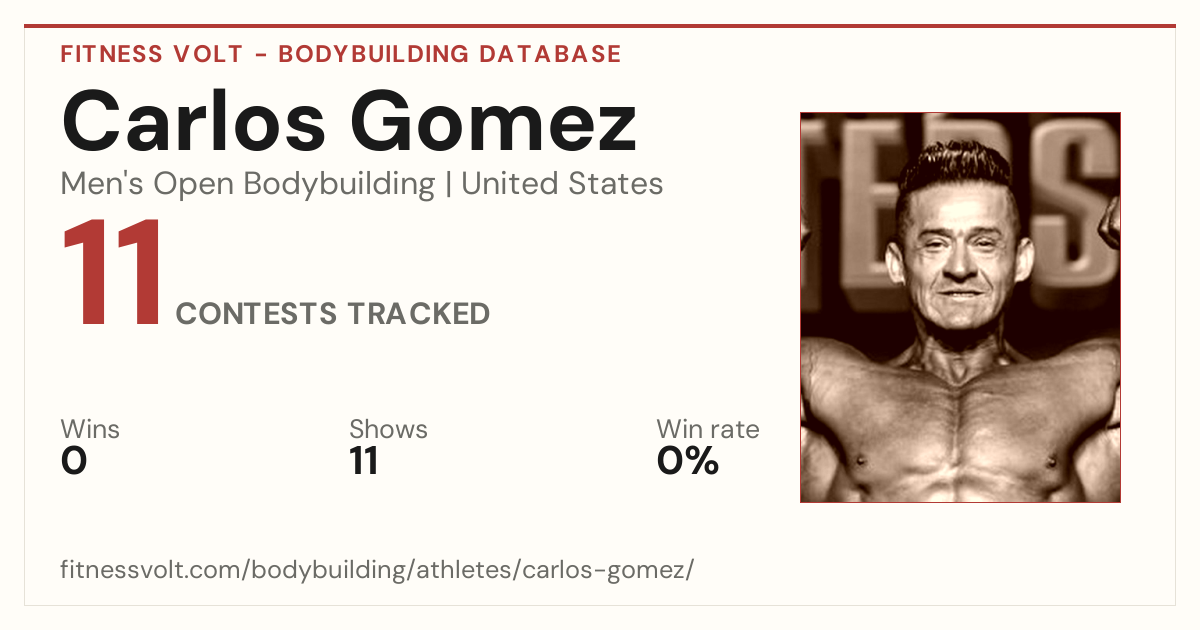
Task: Select the wins value 0
Action: click(x=74, y=461)
